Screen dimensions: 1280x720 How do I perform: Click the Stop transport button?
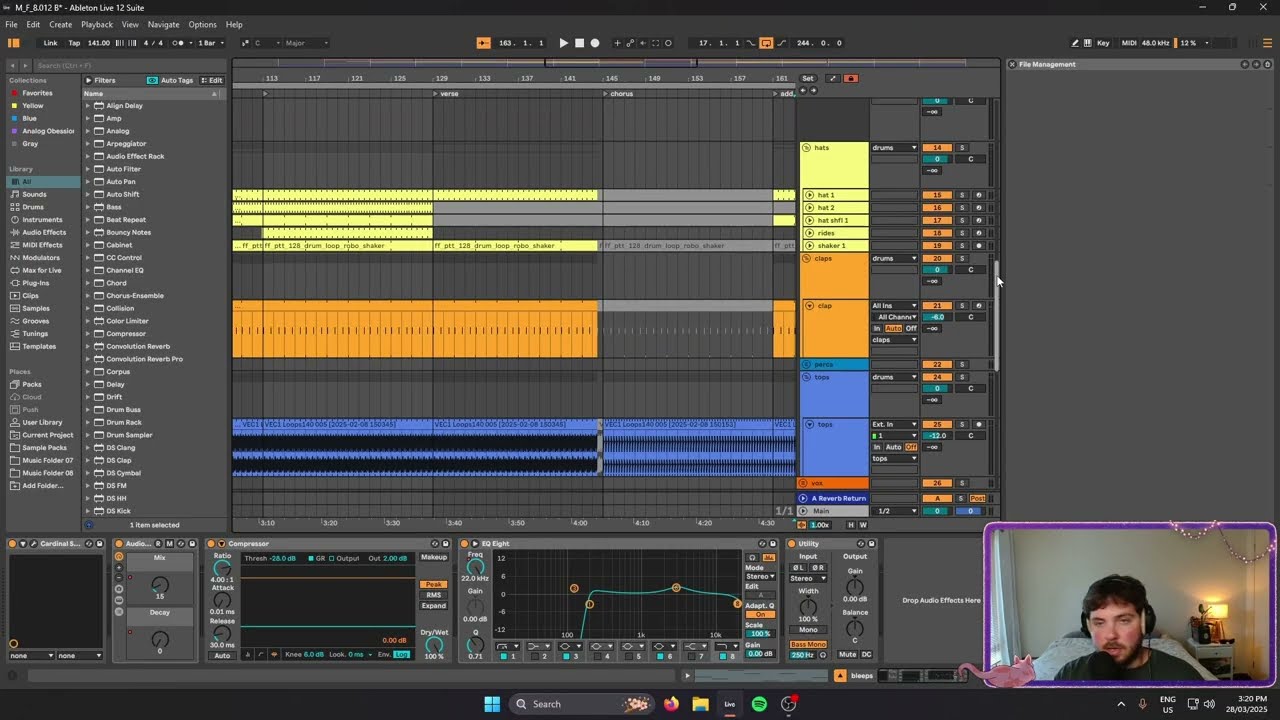pos(579,43)
